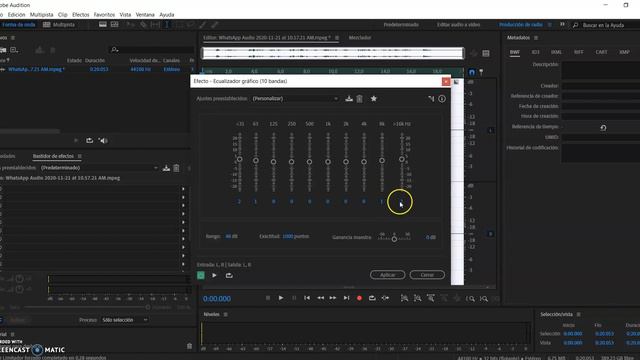Expand the first effects rack slot arrow

(x=183, y=189)
